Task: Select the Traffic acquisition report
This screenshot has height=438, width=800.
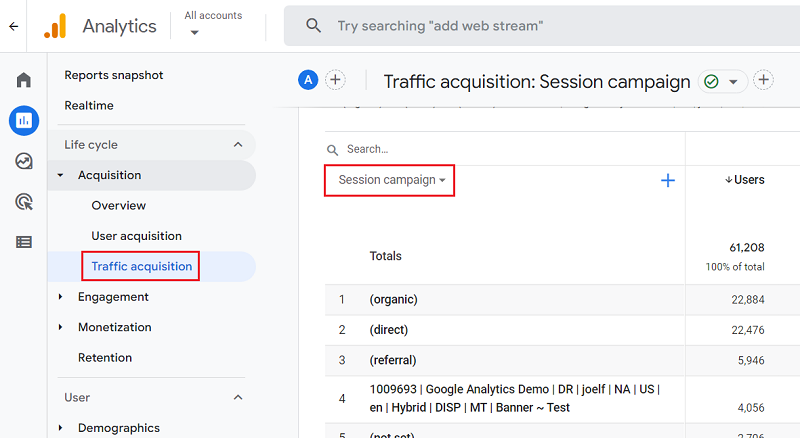Action: pyautogui.click(x=141, y=266)
